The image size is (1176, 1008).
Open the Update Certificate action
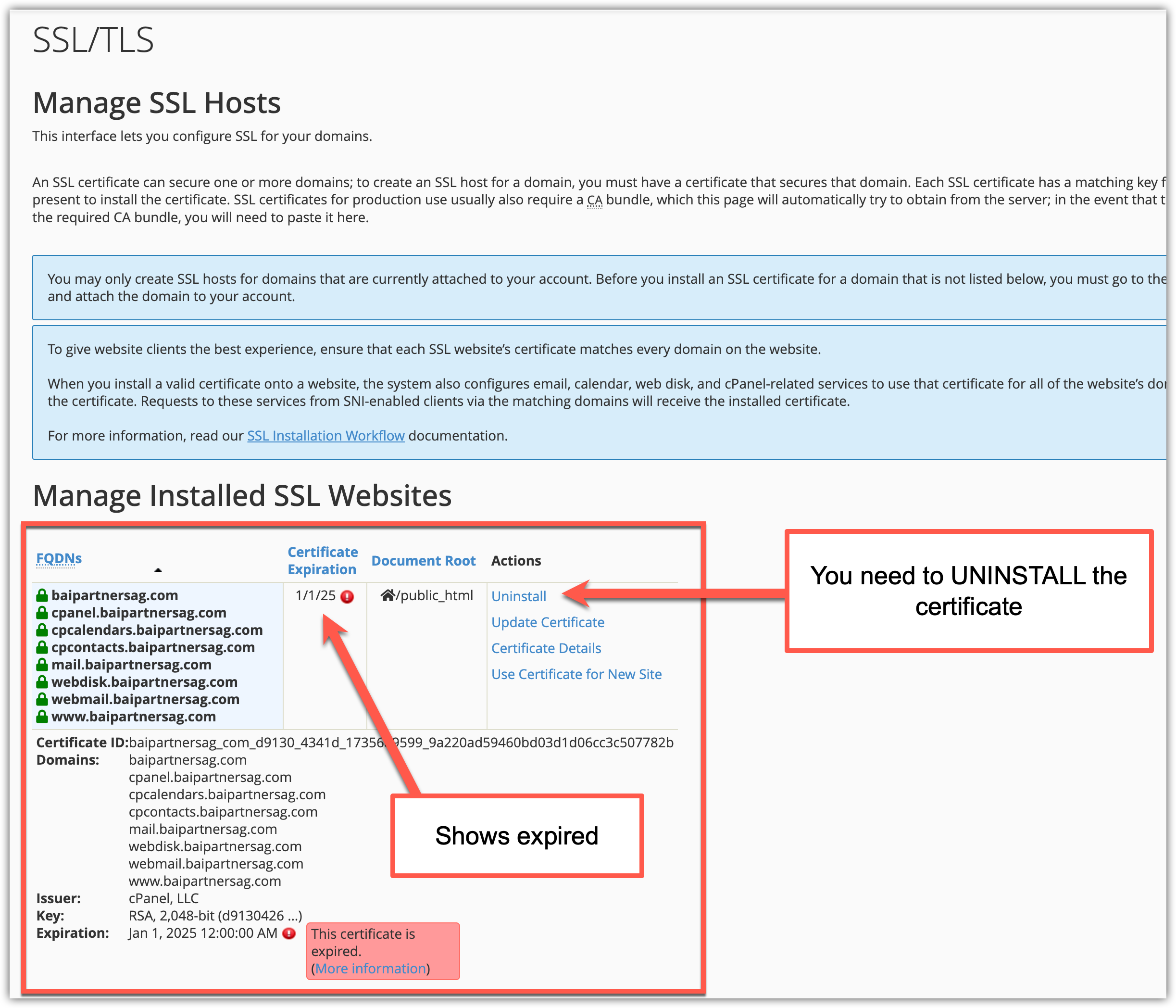pos(547,623)
